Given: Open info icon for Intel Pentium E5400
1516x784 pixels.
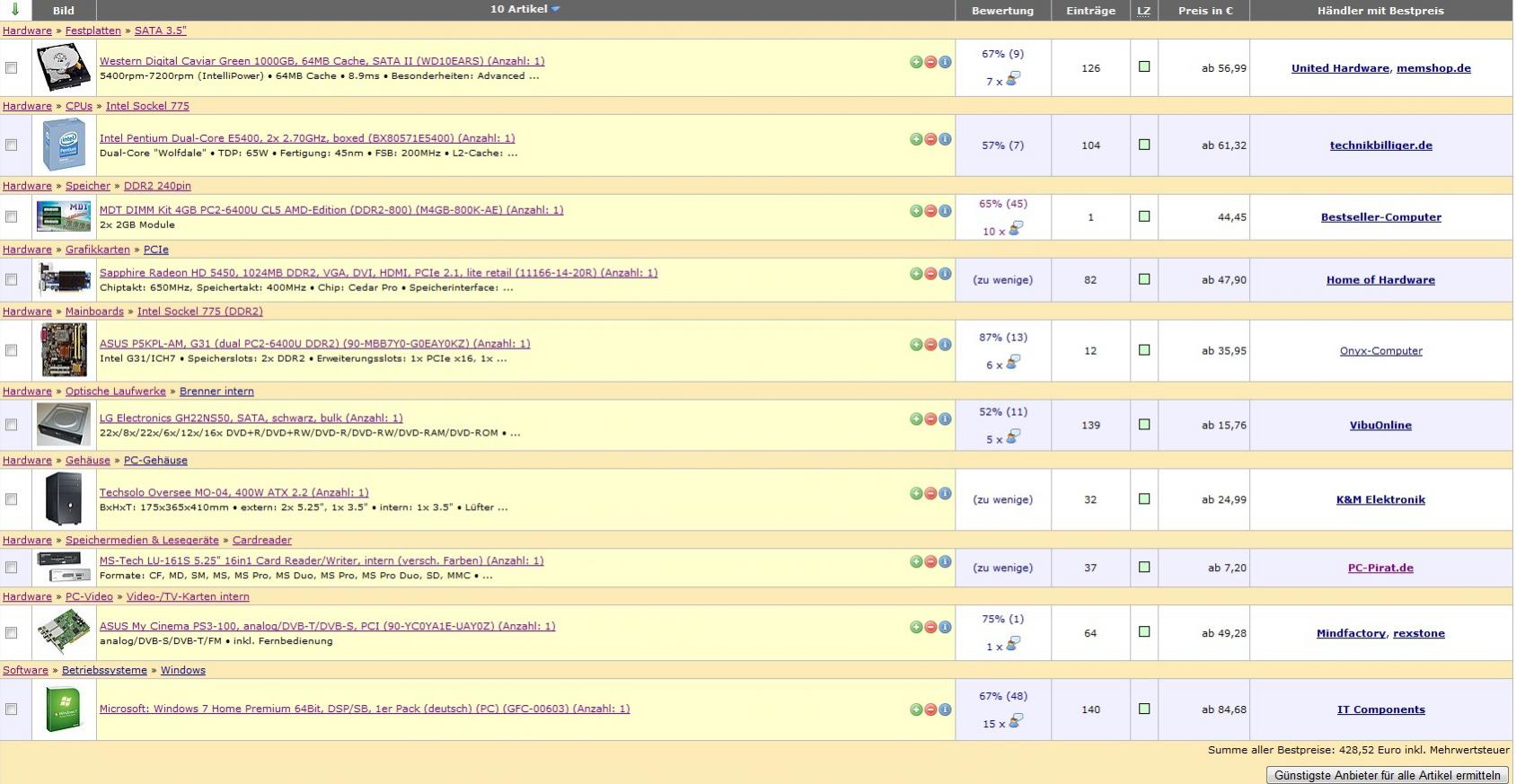Looking at the screenshot, I should click(x=945, y=139).
